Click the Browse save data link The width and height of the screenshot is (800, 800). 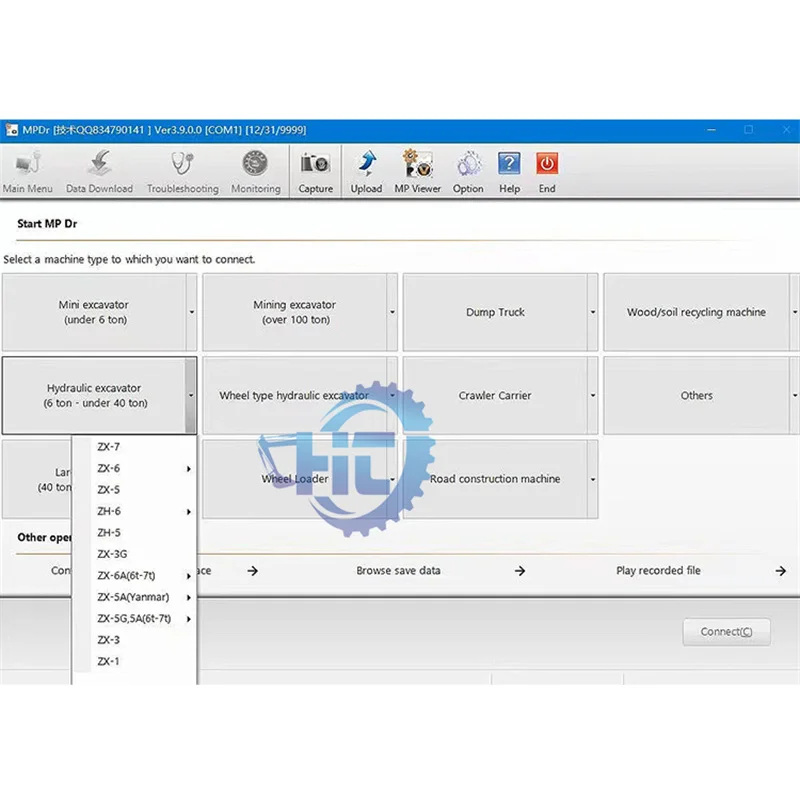pyautogui.click(x=398, y=570)
